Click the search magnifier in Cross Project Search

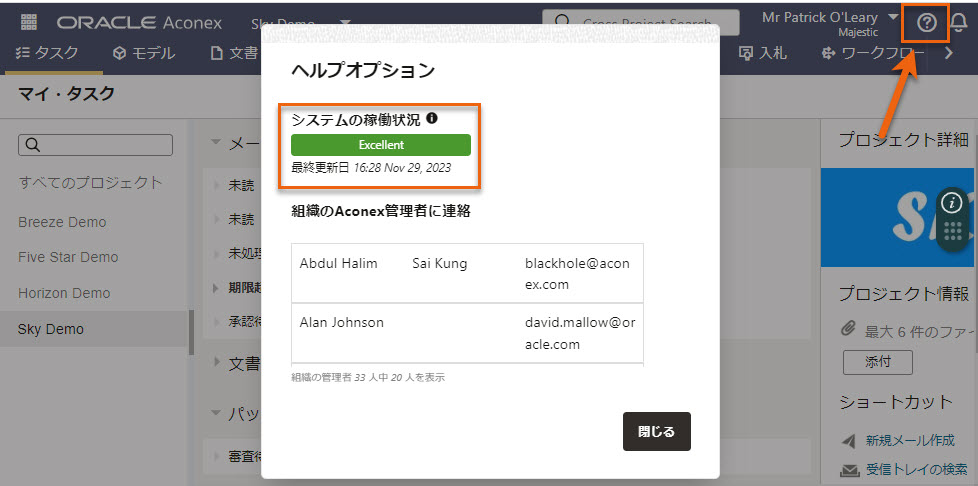(x=563, y=23)
